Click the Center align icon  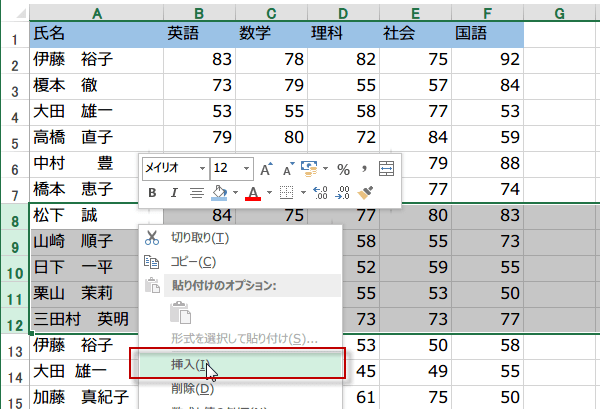coord(197,193)
